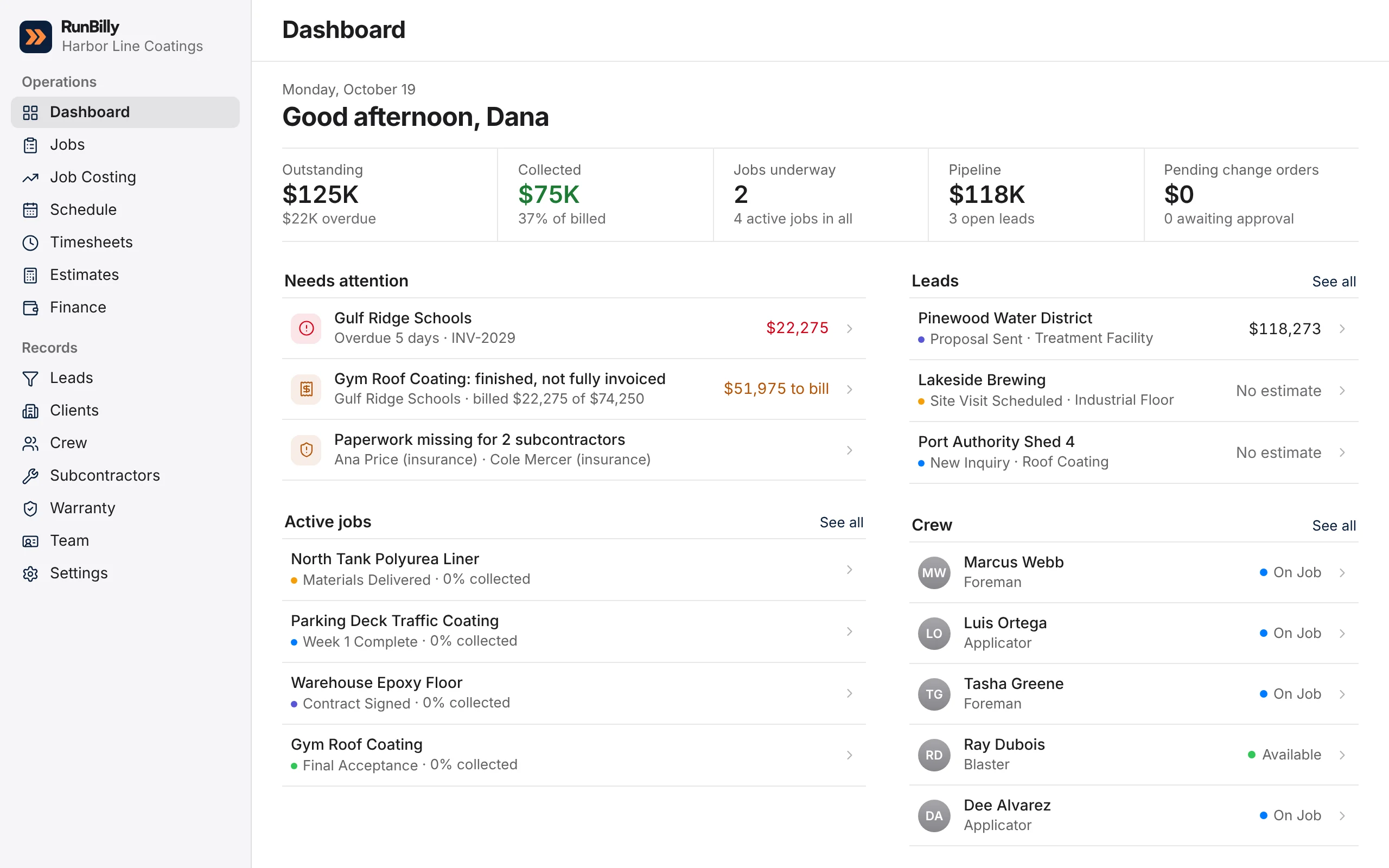
Task: Click See all next to Leads
Action: pos(1334,282)
